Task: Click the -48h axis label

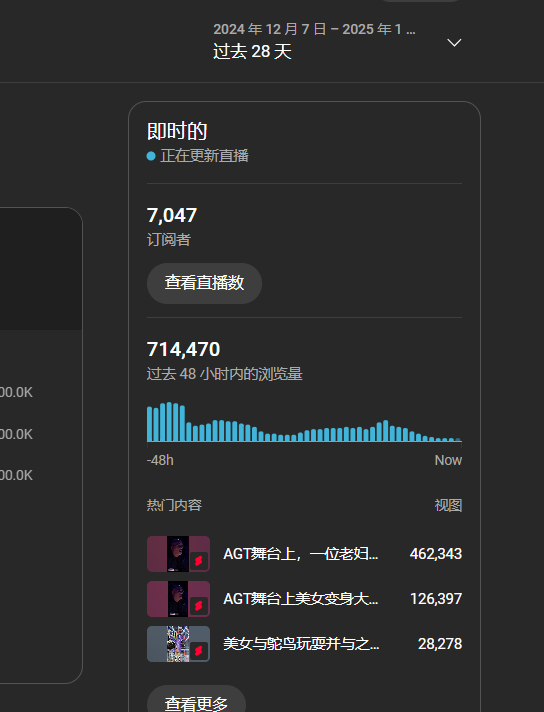Action: (x=160, y=460)
